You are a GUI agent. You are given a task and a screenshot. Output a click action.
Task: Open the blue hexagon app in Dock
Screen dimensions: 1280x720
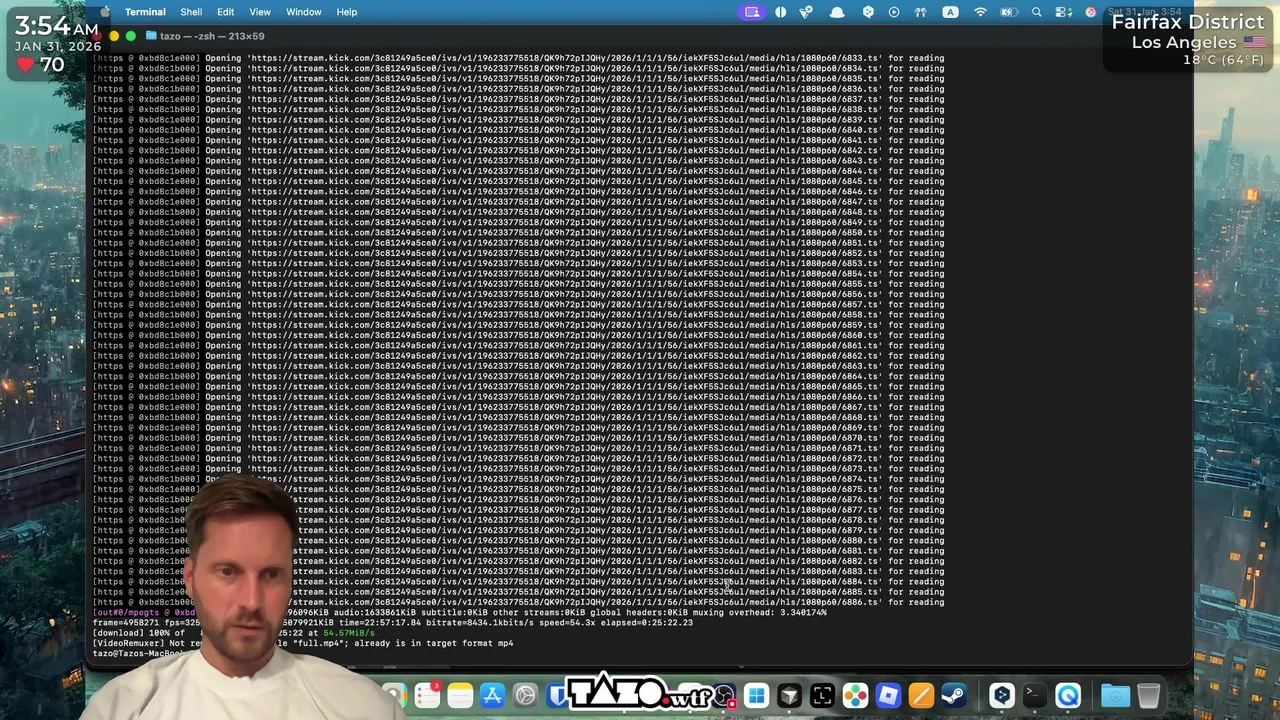coord(1002,695)
